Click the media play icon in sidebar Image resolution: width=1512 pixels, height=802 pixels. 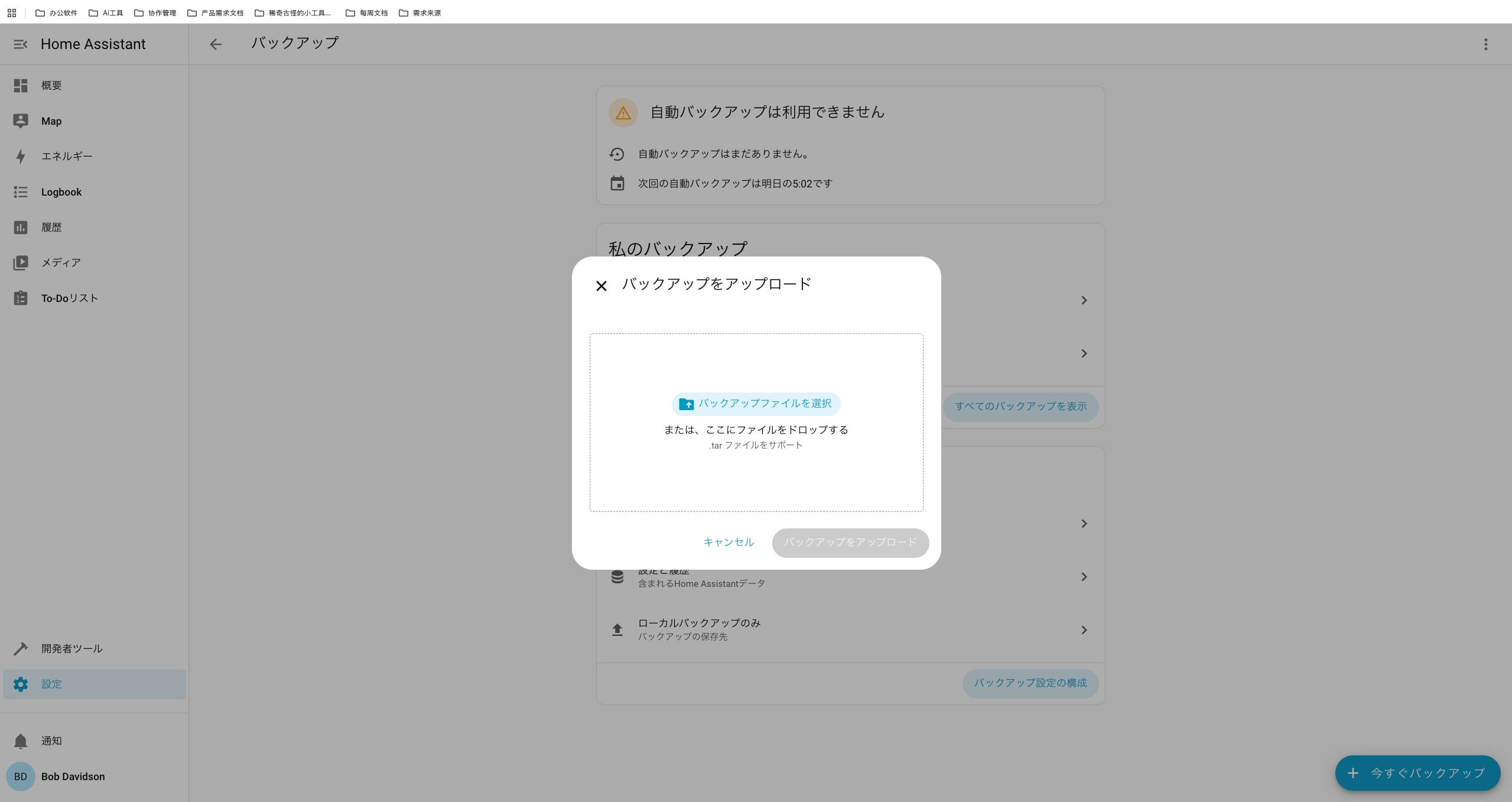tap(21, 263)
